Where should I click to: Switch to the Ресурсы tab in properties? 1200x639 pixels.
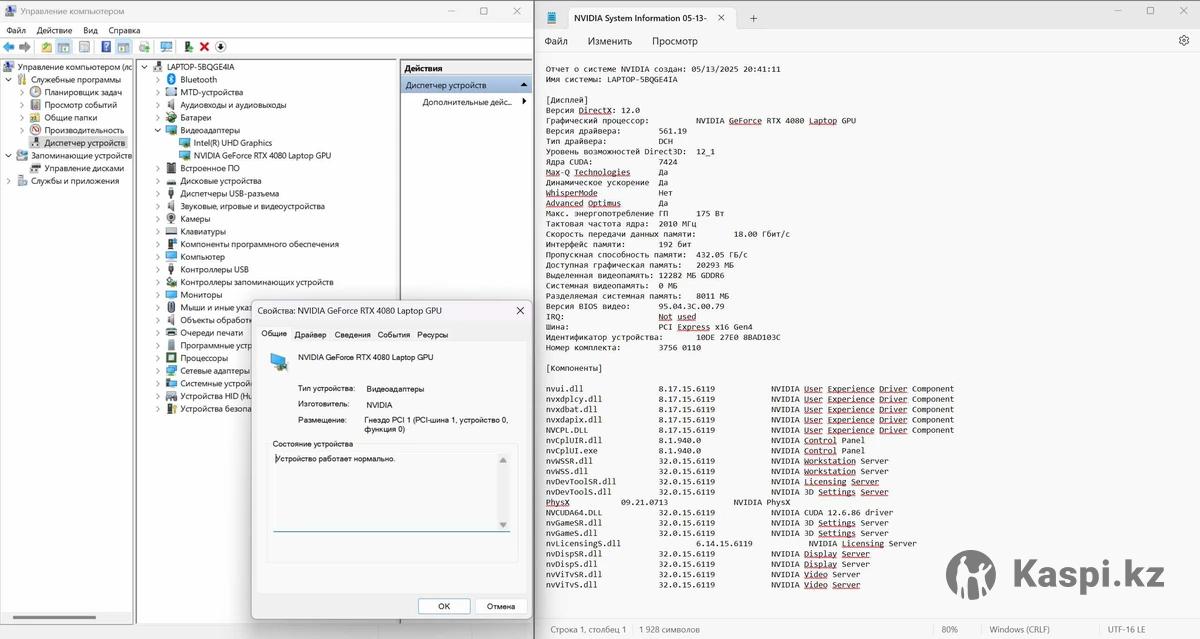[433, 334]
